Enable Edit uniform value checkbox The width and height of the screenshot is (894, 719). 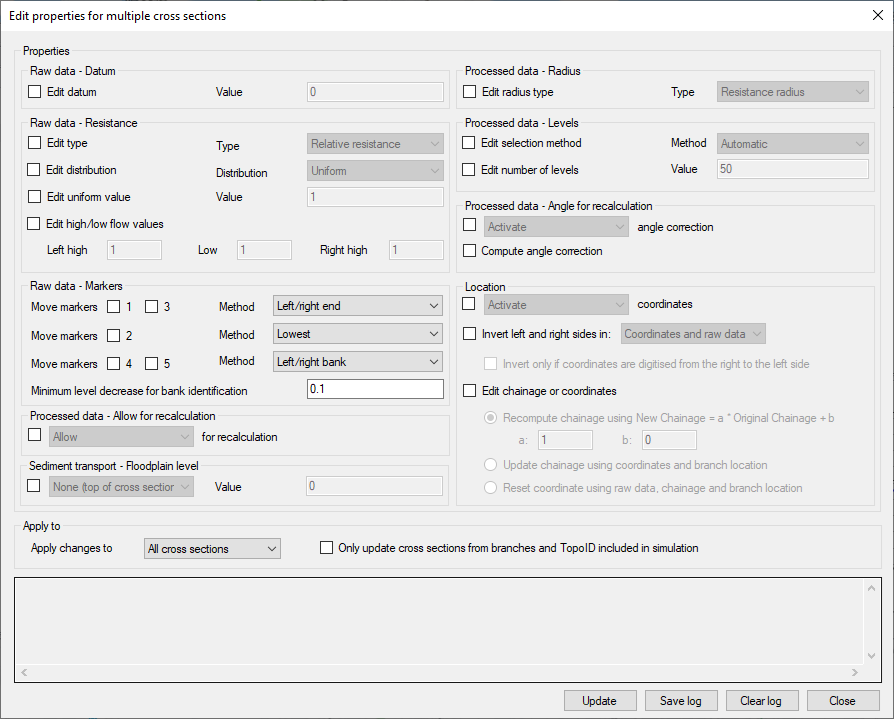35,196
